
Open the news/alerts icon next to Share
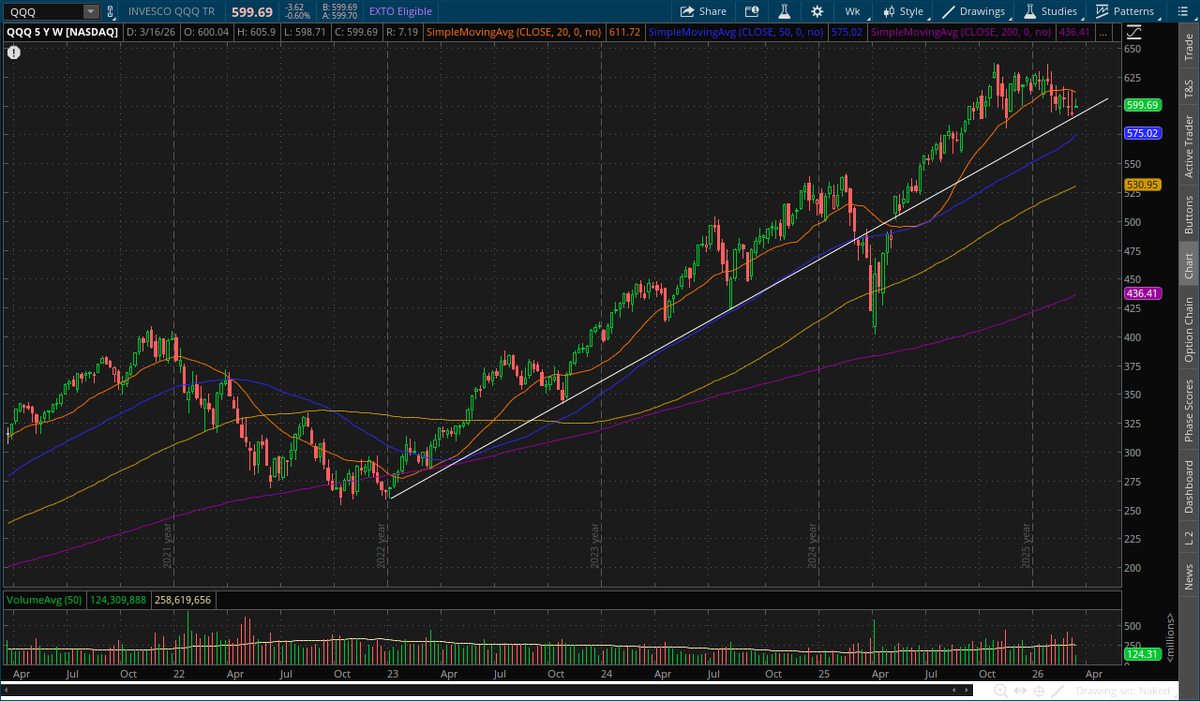tap(750, 11)
